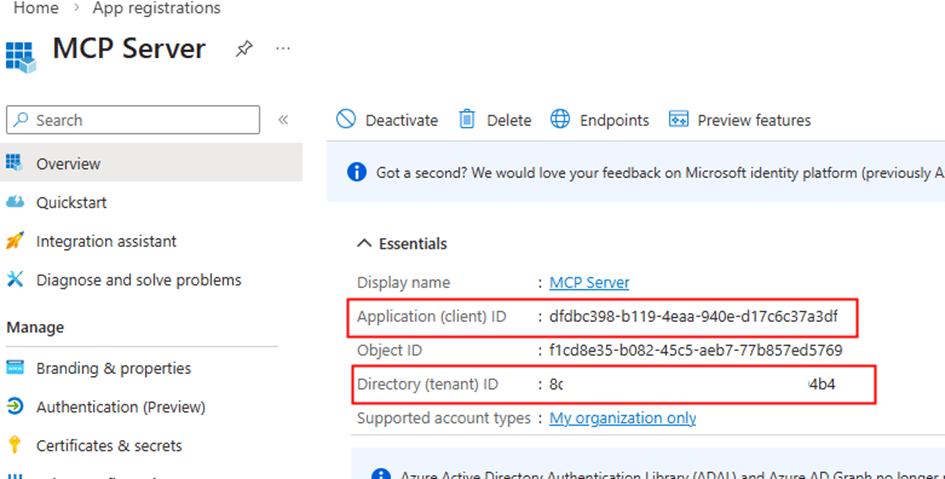Open Authentication (Preview) in sidebar

click(x=120, y=407)
